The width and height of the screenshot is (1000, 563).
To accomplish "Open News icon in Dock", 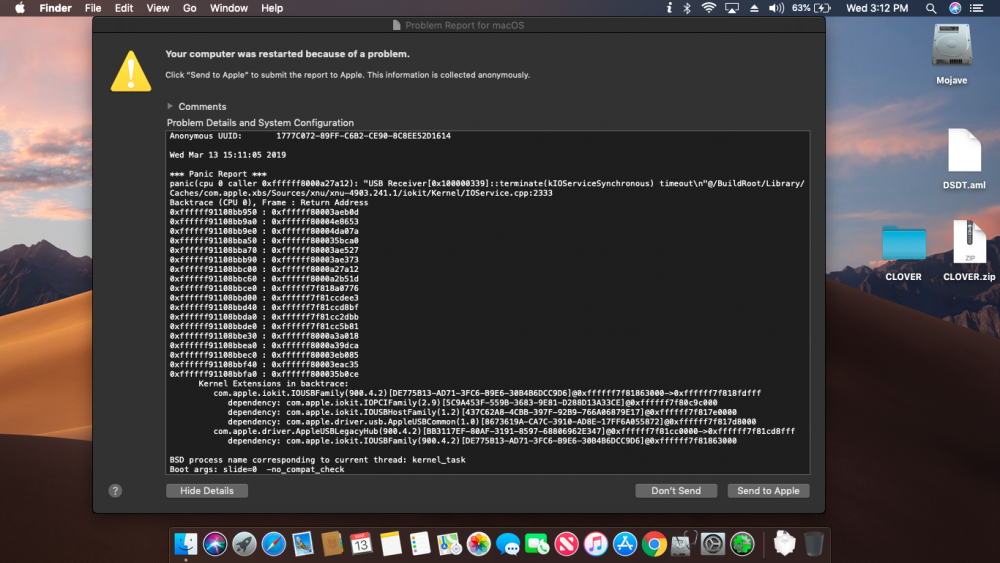I will 566,544.
